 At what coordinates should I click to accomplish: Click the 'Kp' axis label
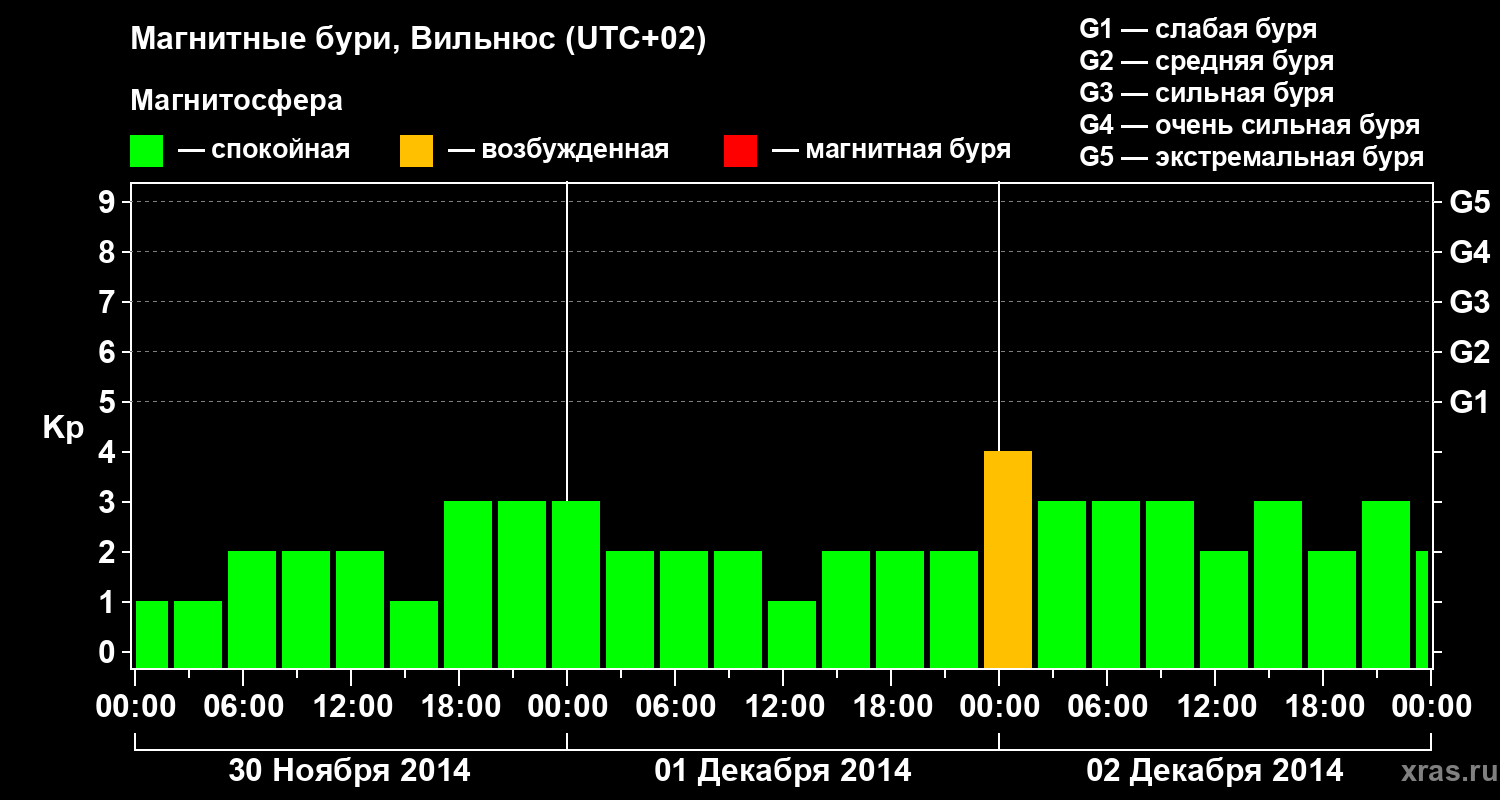[x=63, y=429]
